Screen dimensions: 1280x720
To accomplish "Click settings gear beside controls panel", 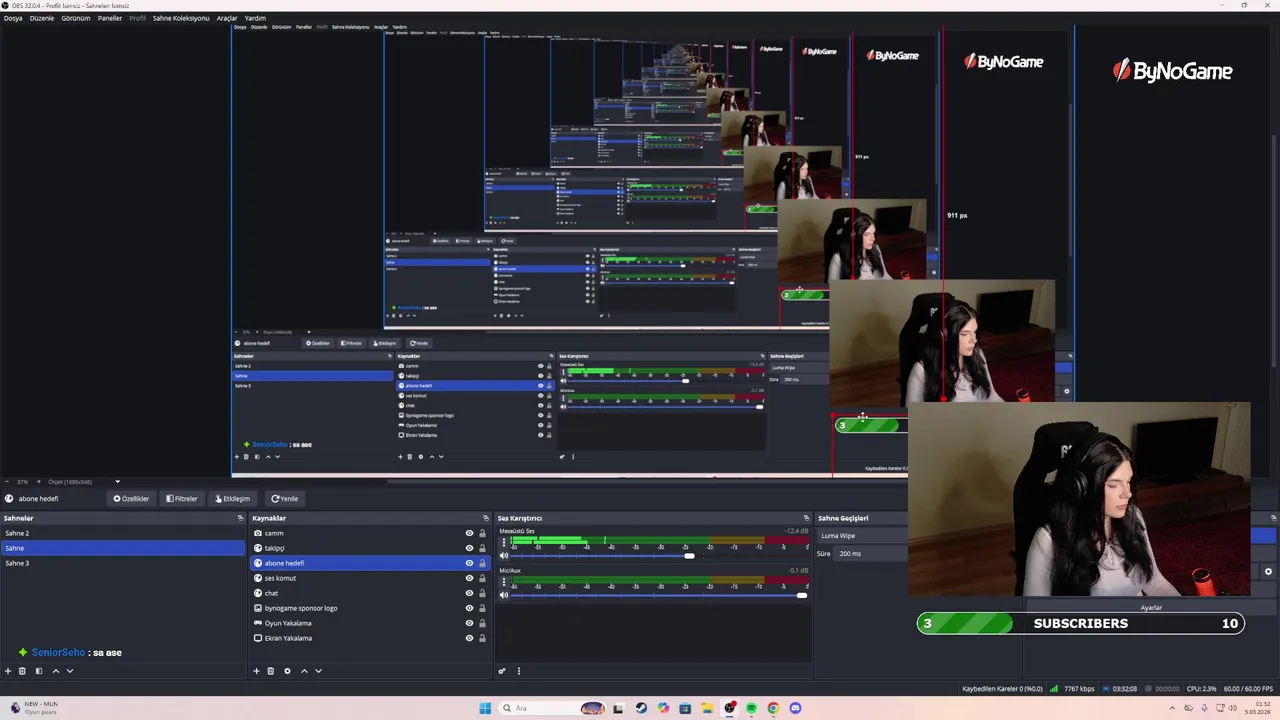I will tap(1268, 572).
